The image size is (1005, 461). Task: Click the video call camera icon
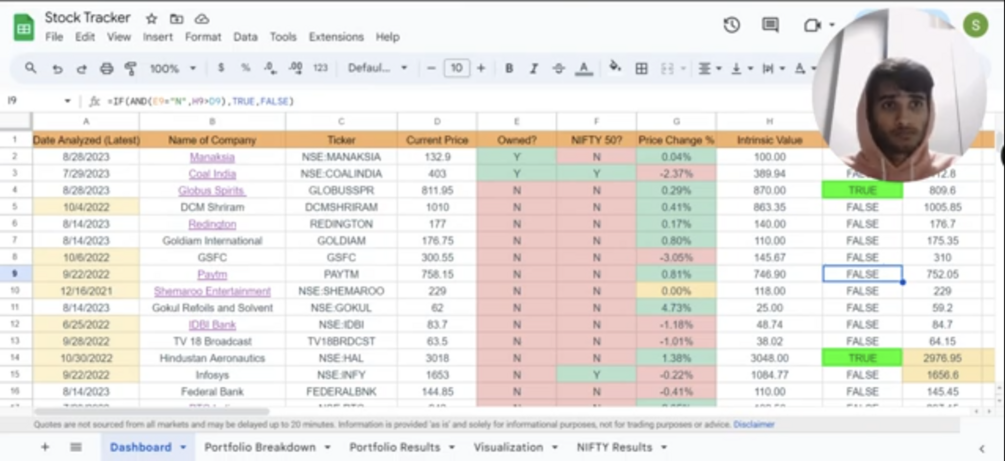[x=812, y=25]
